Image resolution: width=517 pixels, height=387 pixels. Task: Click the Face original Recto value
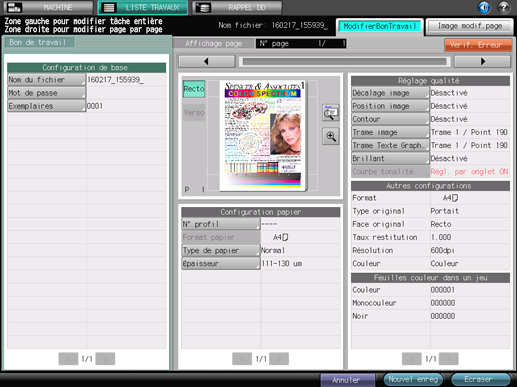(441, 224)
